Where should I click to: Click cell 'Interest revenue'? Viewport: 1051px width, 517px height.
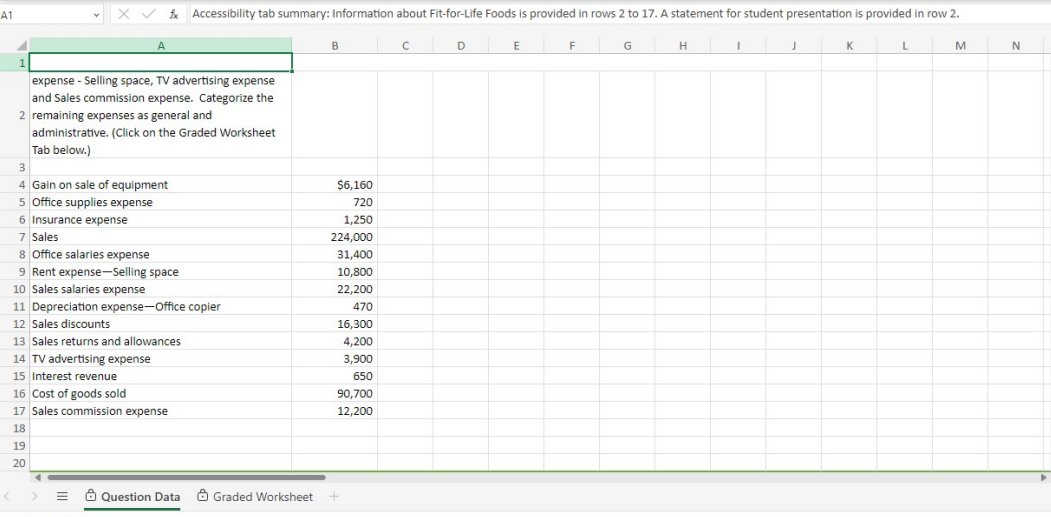[x=161, y=376]
